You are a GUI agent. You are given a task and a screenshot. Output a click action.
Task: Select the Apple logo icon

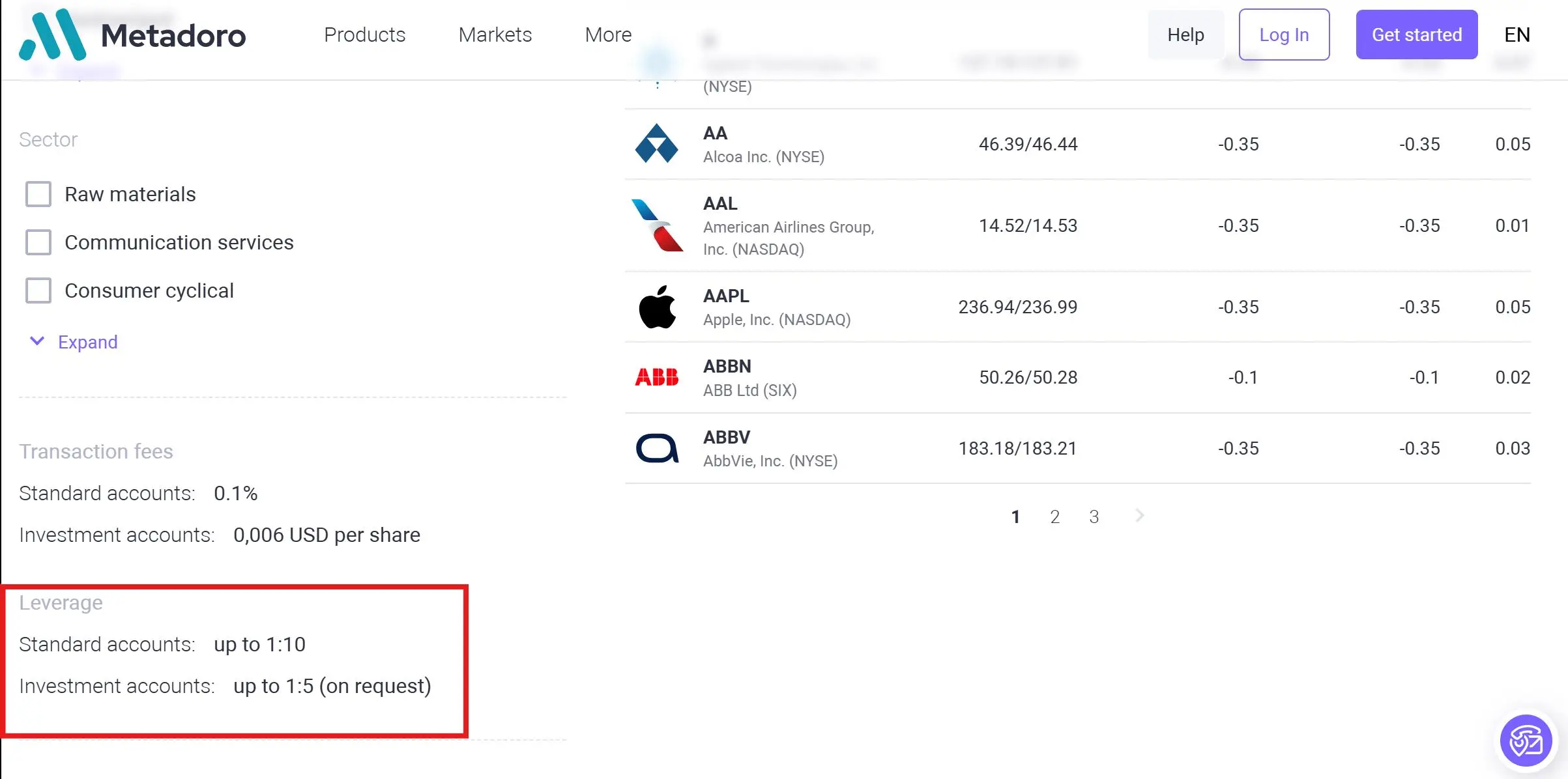(x=657, y=307)
